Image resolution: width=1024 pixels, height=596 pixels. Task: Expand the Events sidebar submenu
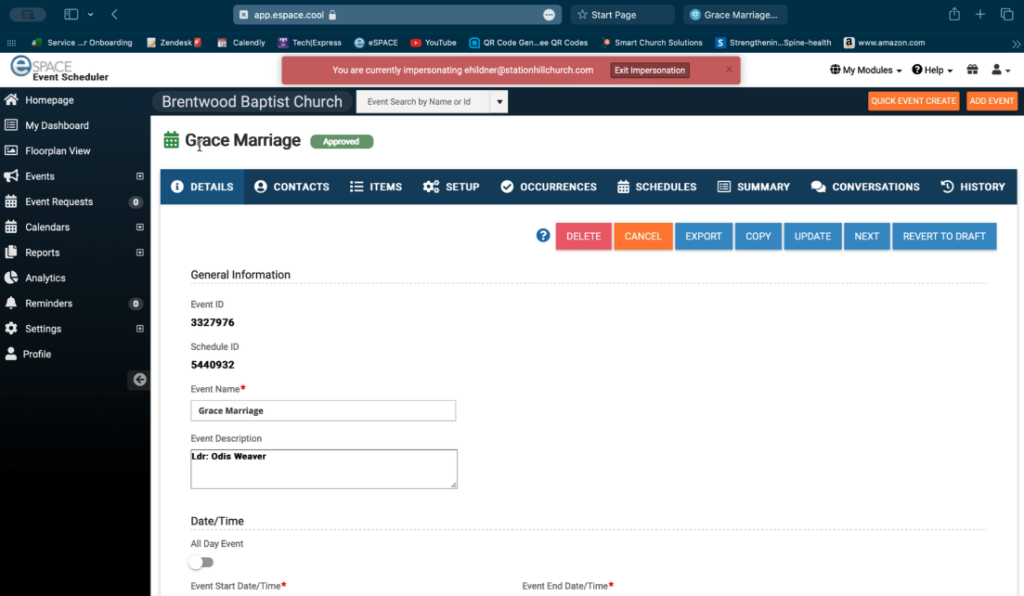coord(140,176)
